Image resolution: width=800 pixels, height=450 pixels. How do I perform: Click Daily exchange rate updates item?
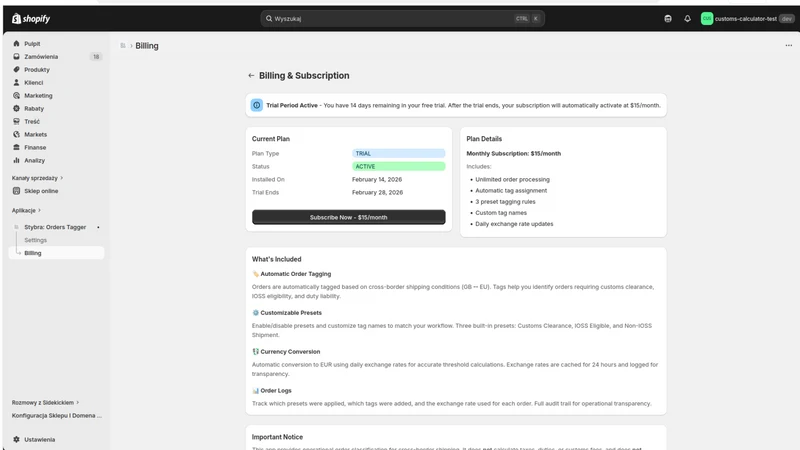[514, 224]
